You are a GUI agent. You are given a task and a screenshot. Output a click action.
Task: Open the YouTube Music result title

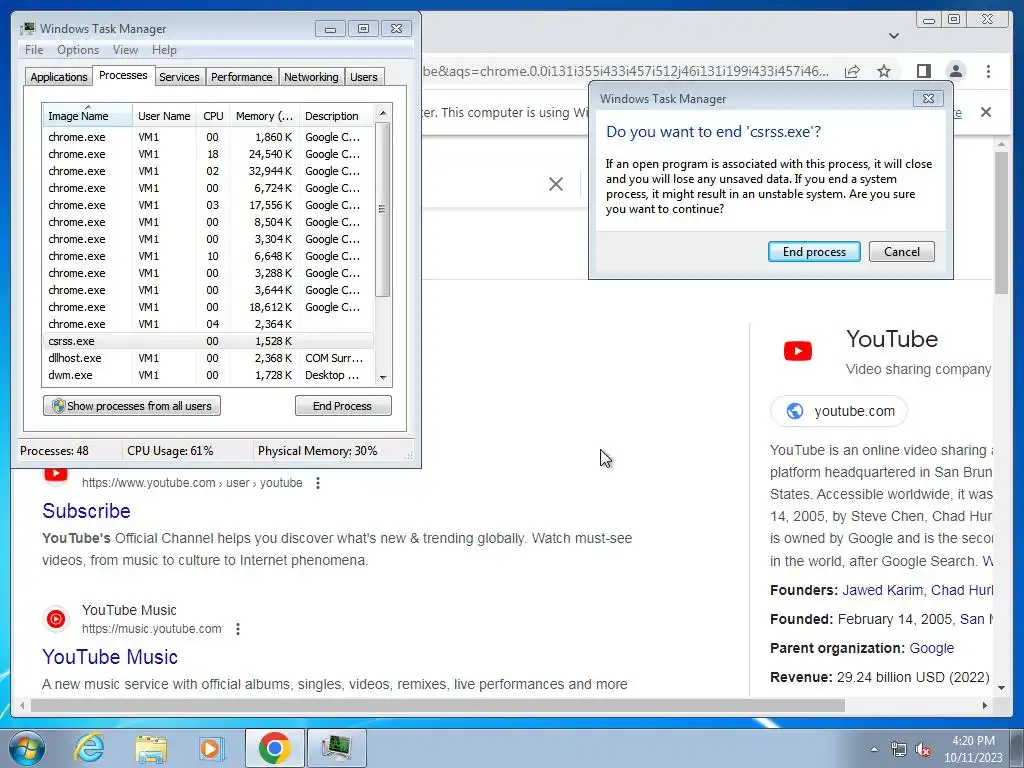pyautogui.click(x=110, y=657)
